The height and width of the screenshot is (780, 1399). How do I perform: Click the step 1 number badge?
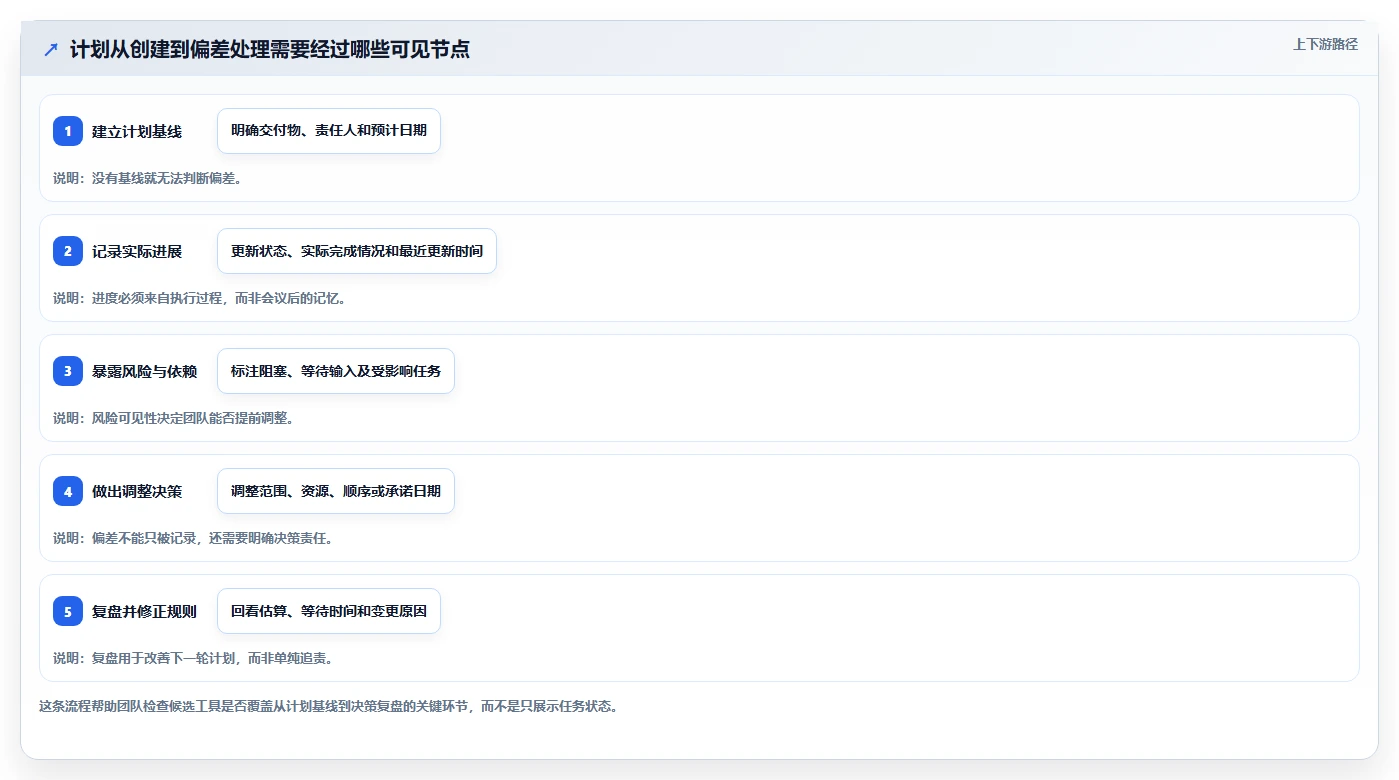tap(68, 131)
